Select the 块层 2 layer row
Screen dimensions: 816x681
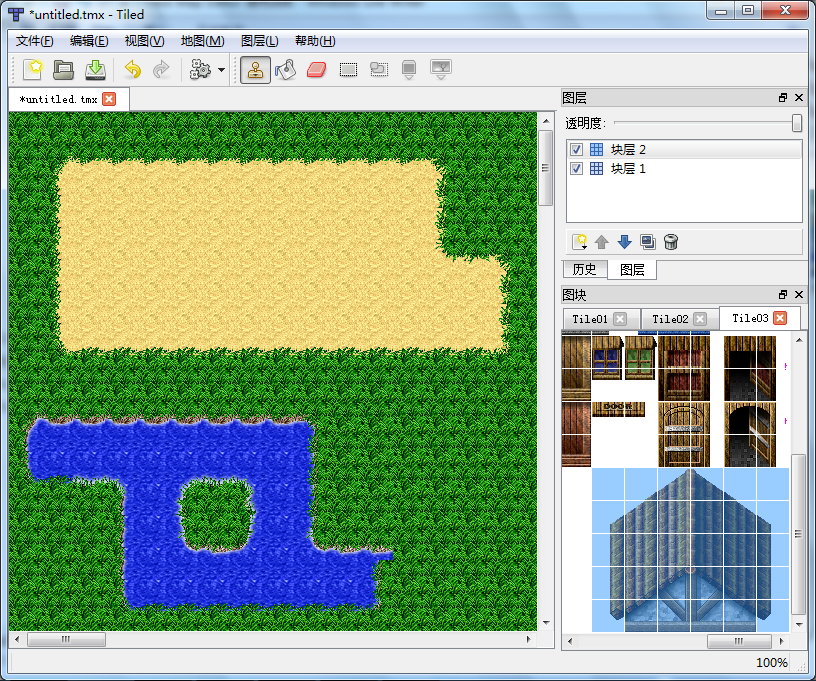684,150
